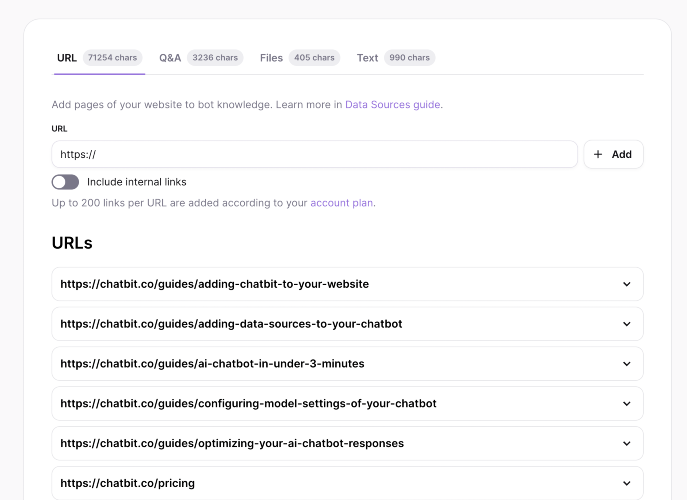Expand the configuring-model-settings-of-your-chatbot chevron
The height and width of the screenshot is (500, 687).
(627, 404)
